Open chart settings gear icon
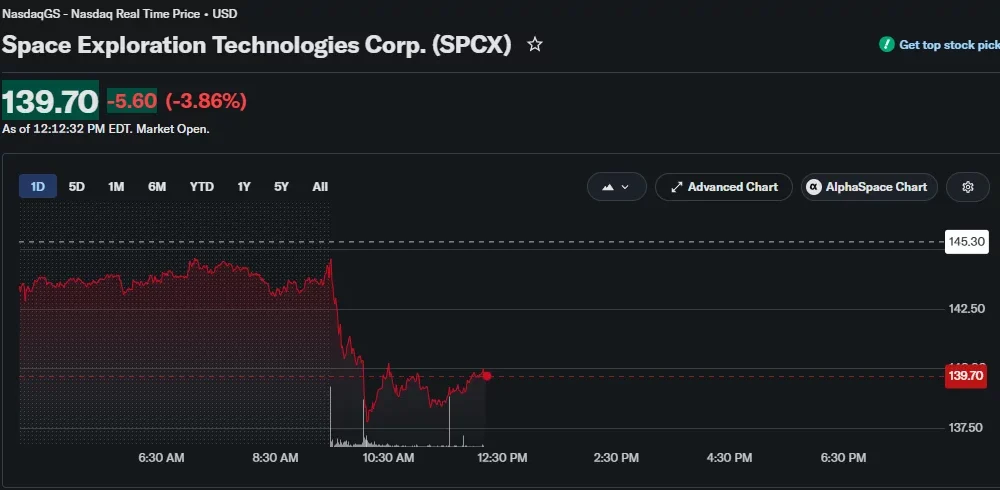Image resolution: width=1000 pixels, height=490 pixels. coord(967,187)
